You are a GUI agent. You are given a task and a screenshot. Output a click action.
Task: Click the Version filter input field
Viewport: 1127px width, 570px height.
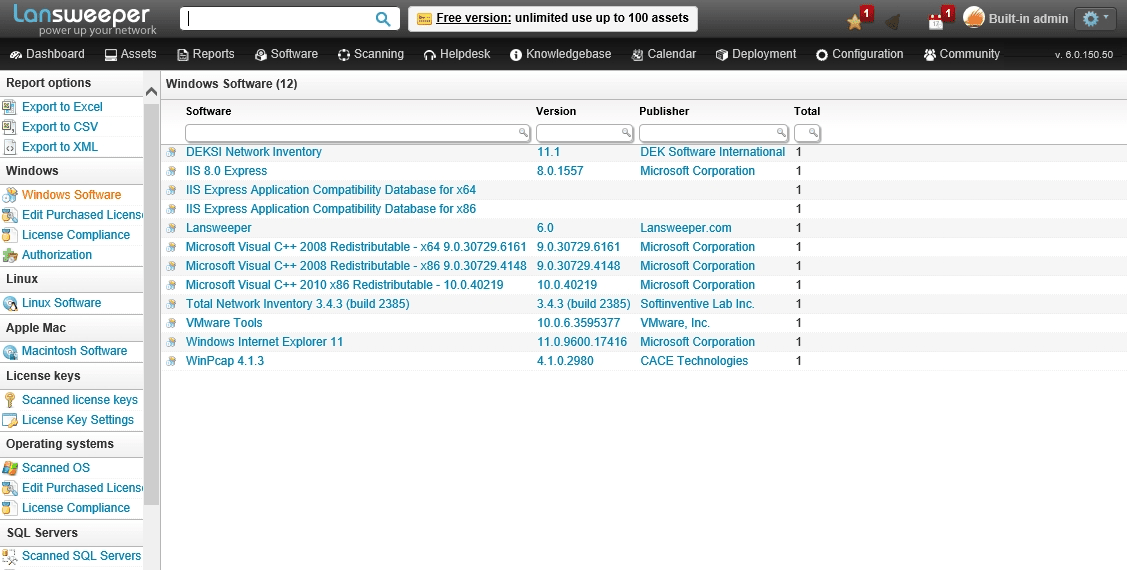tap(584, 133)
